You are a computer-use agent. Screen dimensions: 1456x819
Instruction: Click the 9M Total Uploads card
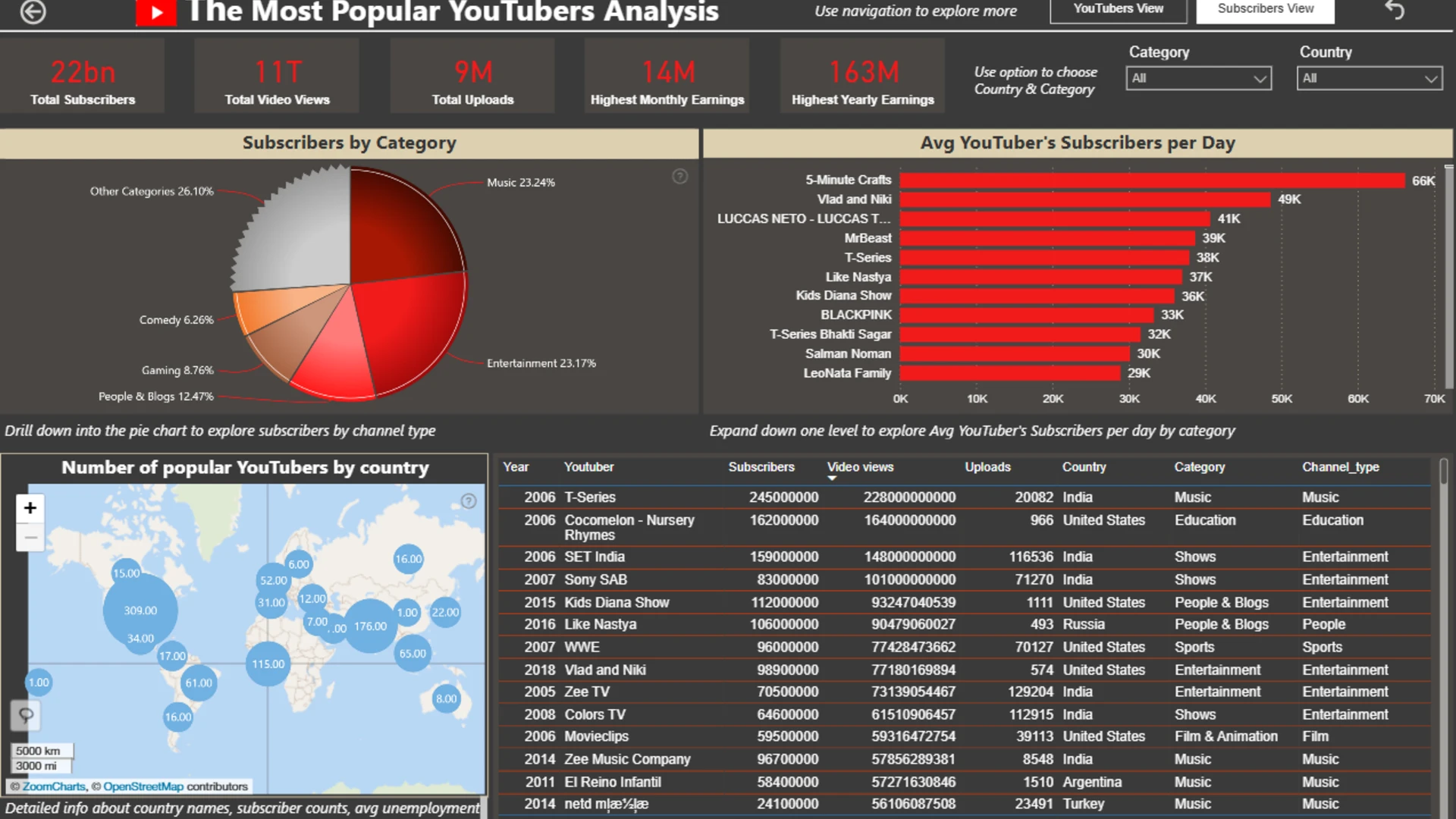(472, 76)
